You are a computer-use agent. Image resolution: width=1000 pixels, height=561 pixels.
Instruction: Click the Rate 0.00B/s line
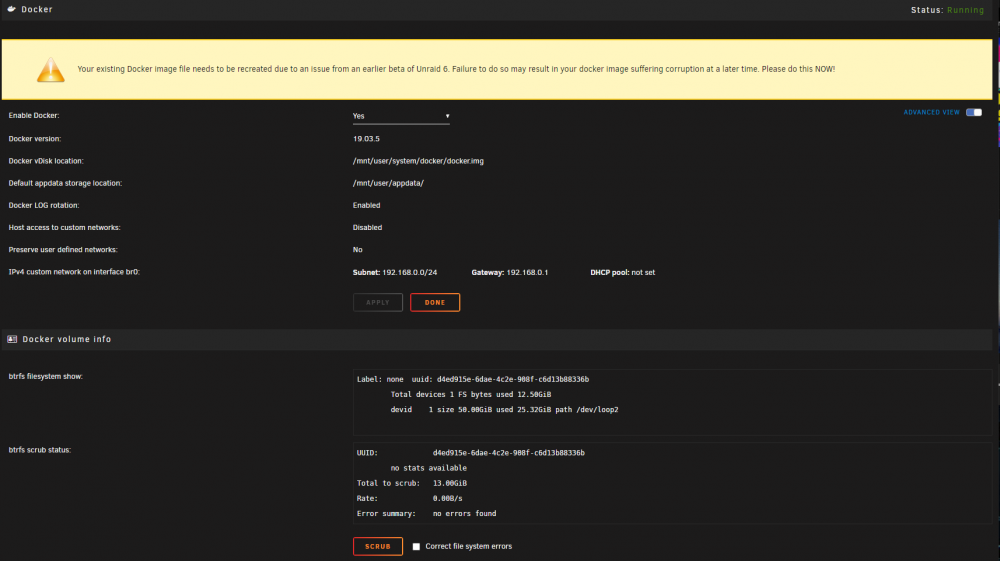point(409,499)
